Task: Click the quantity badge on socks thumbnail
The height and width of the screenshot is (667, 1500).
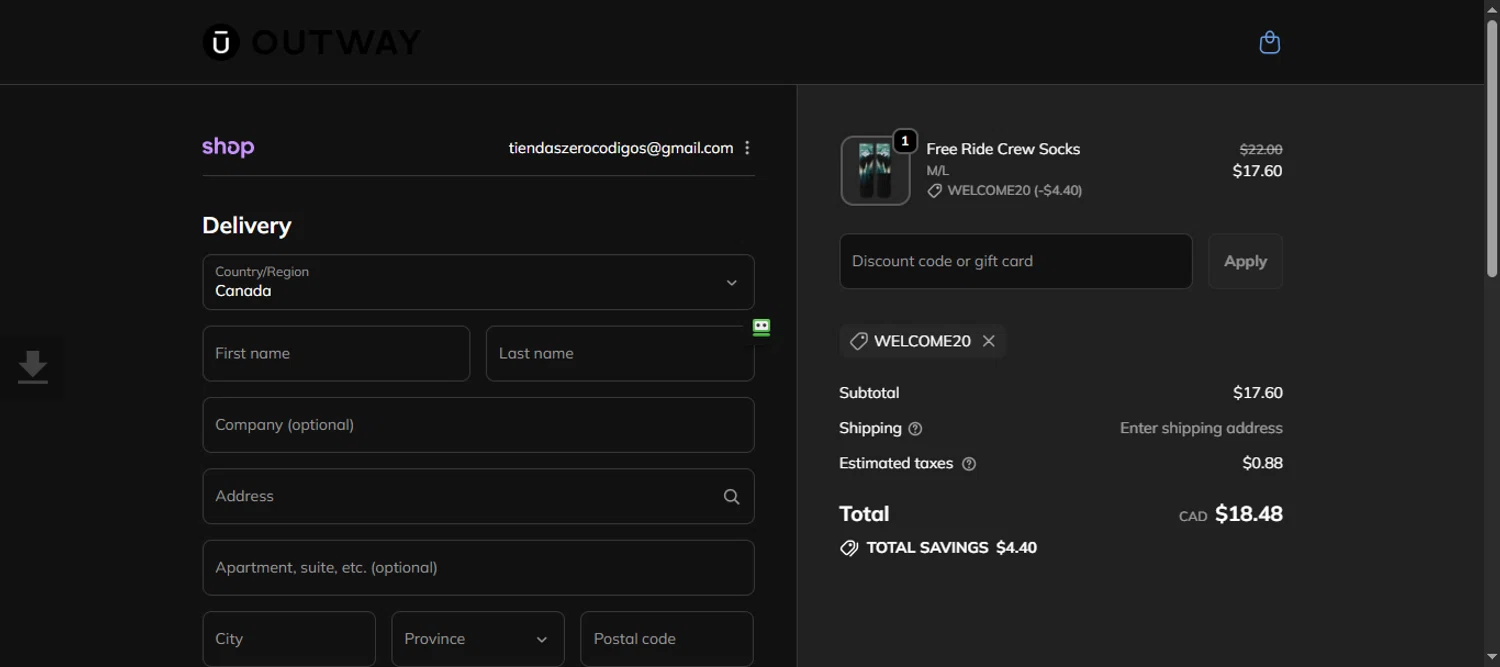Action: tap(904, 141)
